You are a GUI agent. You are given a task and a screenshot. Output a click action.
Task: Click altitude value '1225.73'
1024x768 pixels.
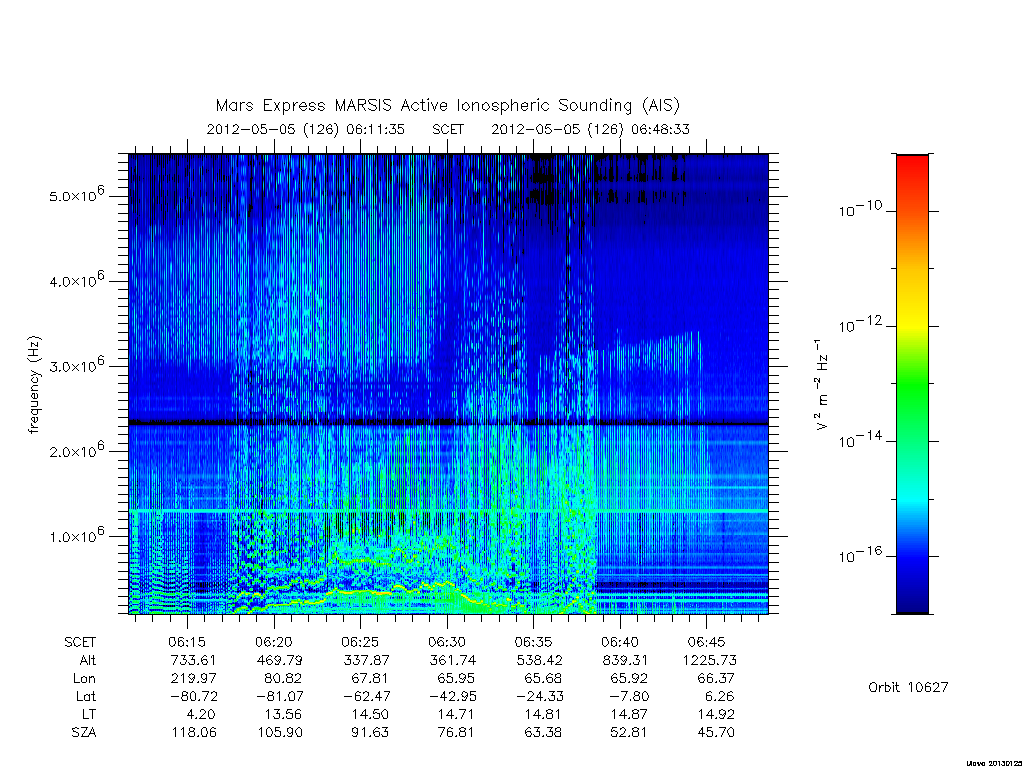point(710,660)
